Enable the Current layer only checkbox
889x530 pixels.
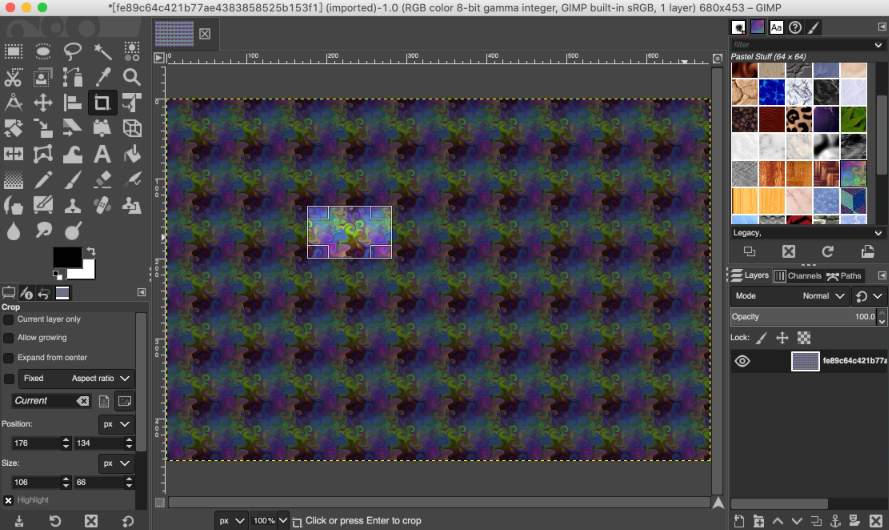(9, 319)
